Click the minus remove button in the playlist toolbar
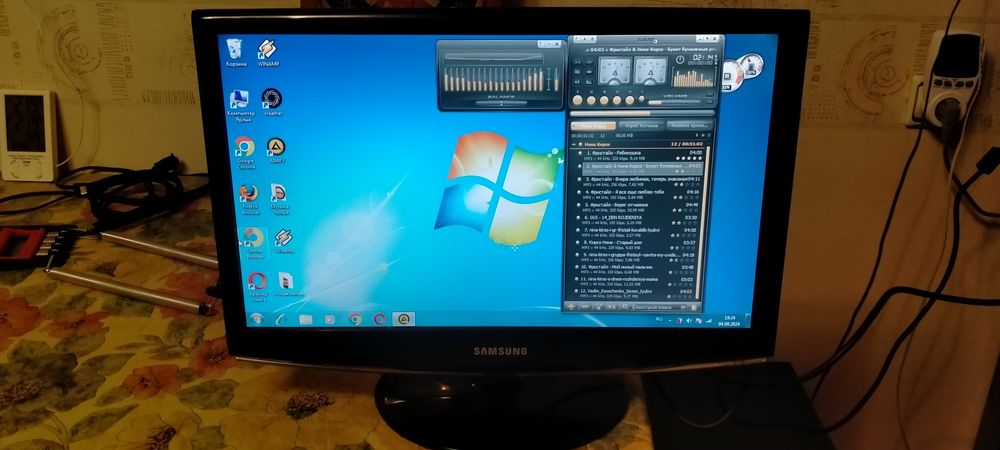 pos(584,307)
